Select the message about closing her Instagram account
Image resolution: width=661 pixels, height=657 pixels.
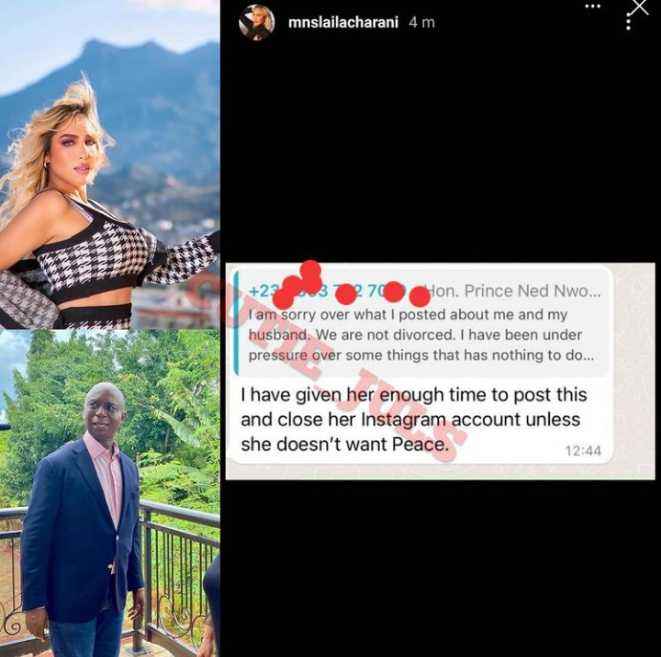point(413,419)
